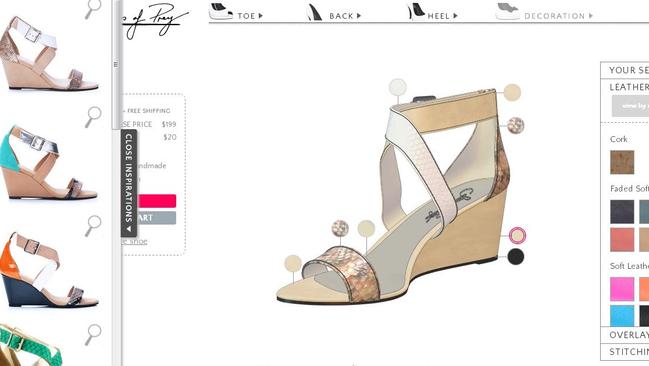Choose the dark navy faded leather swatch
This screenshot has height=366, width=649.
(x=622, y=212)
